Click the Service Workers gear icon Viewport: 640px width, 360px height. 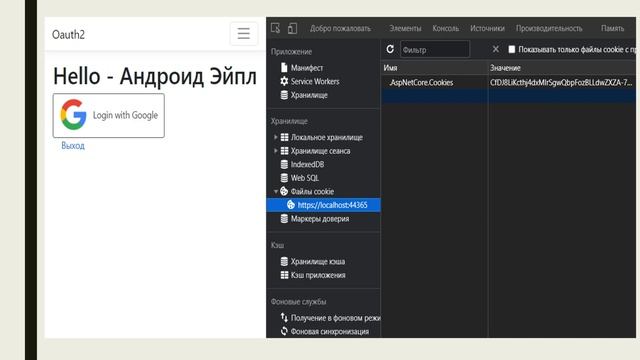click(x=284, y=81)
